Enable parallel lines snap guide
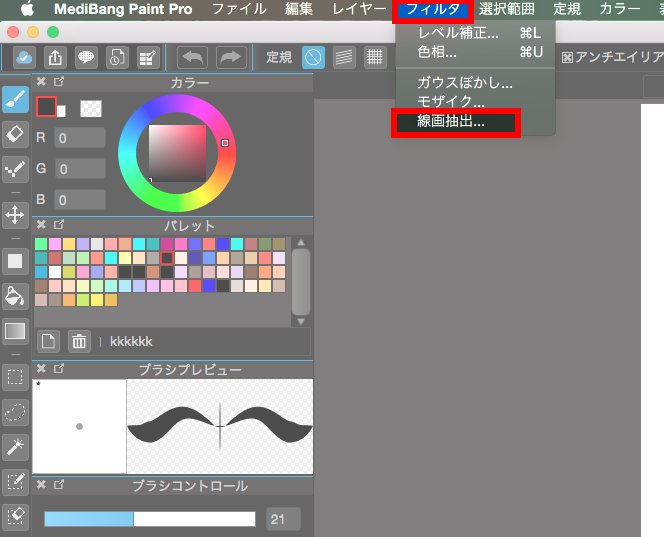The width and height of the screenshot is (664, 537). pos(344,57)
